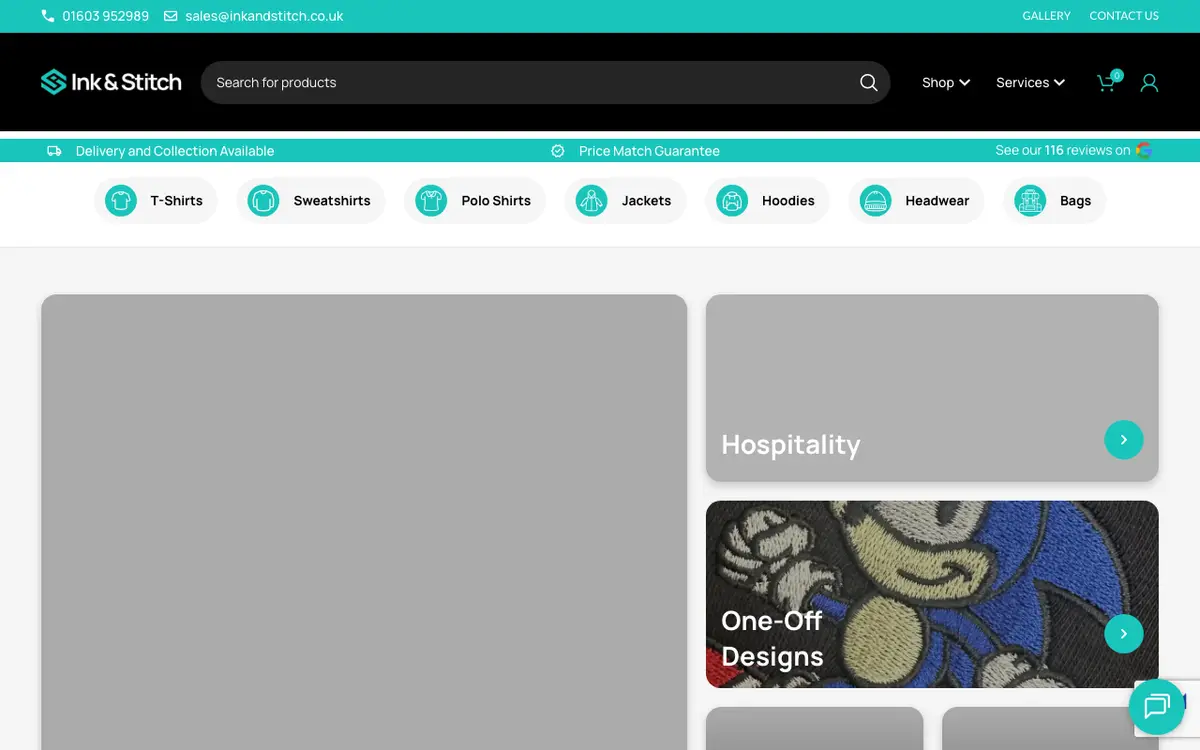The image size is (1200, 750).
Task: Call the 01603 952989 number link
Action: pos(105,16)
